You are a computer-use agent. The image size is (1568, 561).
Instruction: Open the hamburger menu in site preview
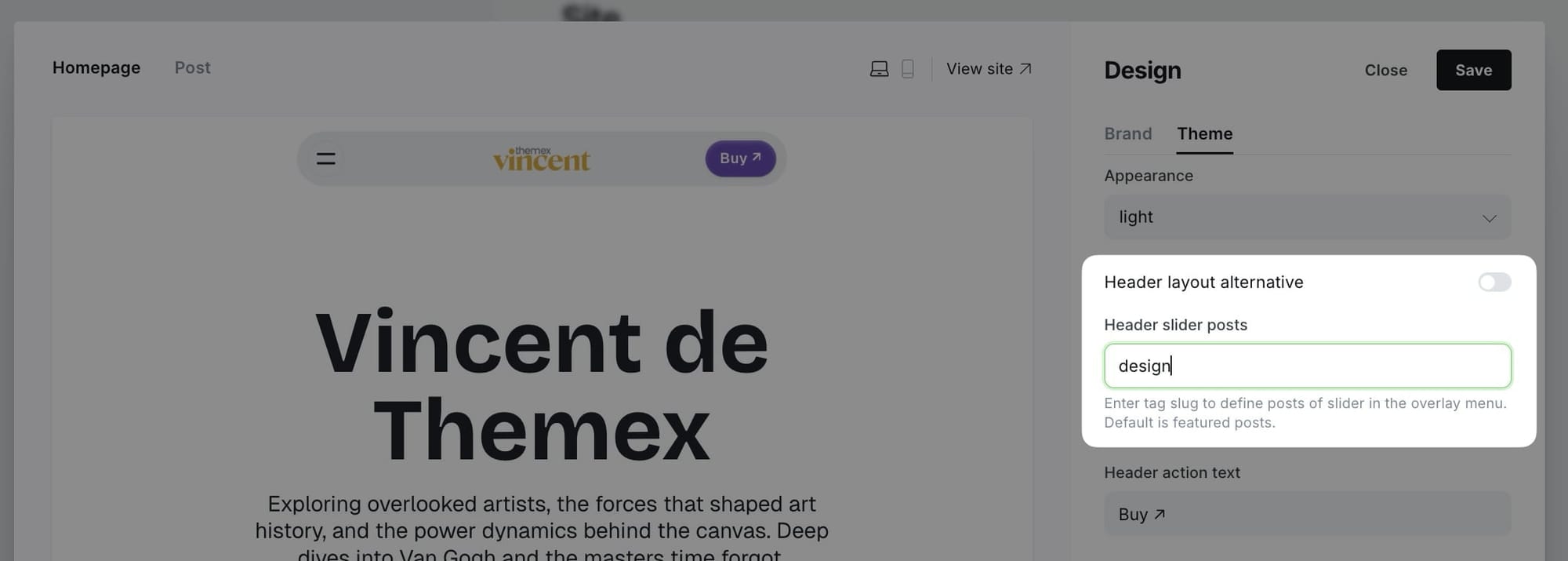click(x=326, y=159)
